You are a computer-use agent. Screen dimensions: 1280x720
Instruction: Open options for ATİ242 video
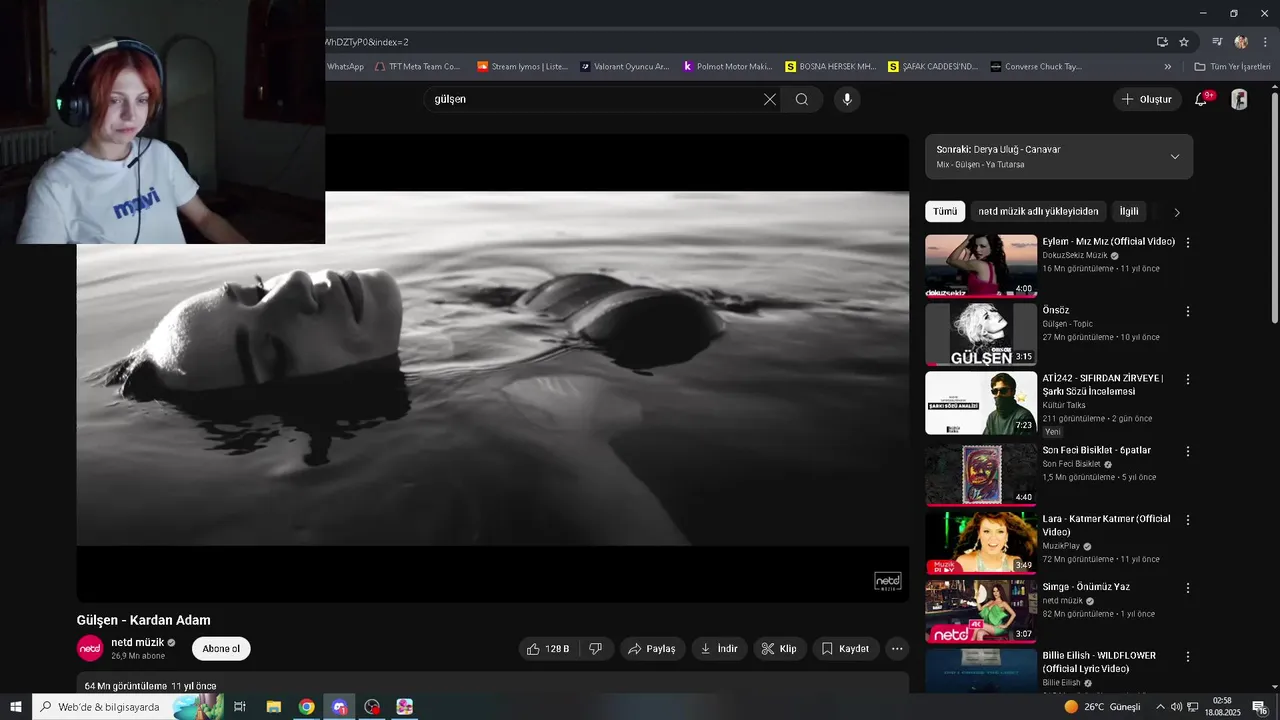click(x=1188, y=380)
